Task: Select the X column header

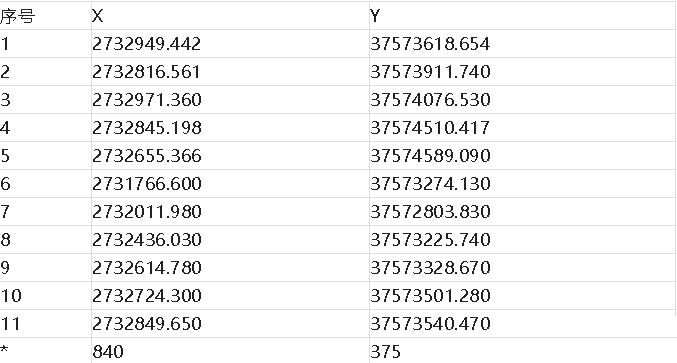Action: point(230,16)
